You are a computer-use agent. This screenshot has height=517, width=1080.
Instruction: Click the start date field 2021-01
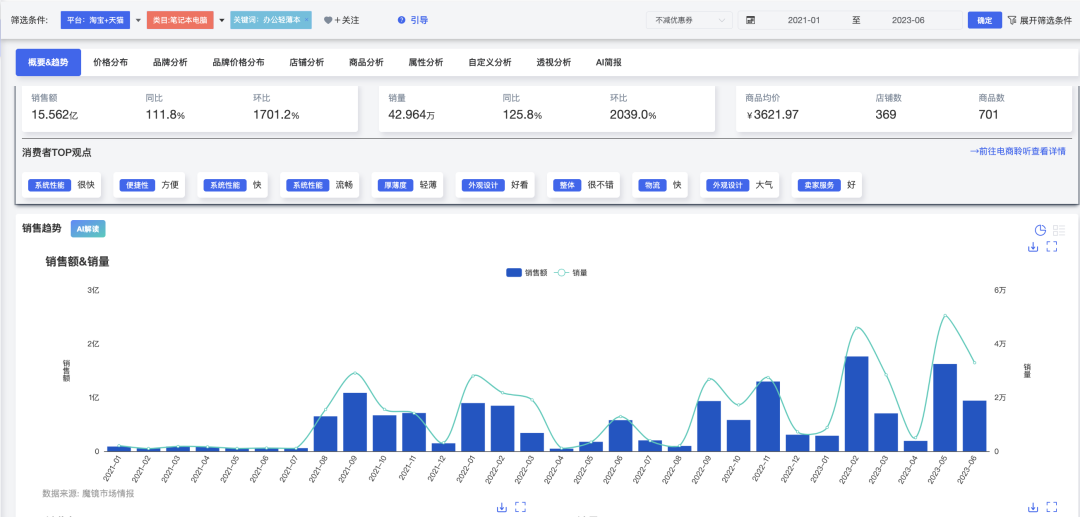(x=804, y=21)
